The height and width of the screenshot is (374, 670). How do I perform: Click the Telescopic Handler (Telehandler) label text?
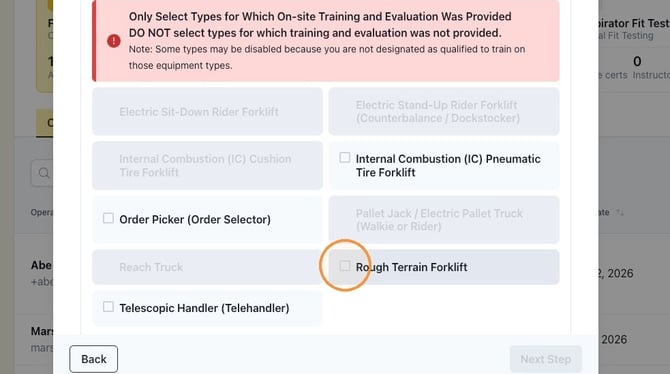204,308
